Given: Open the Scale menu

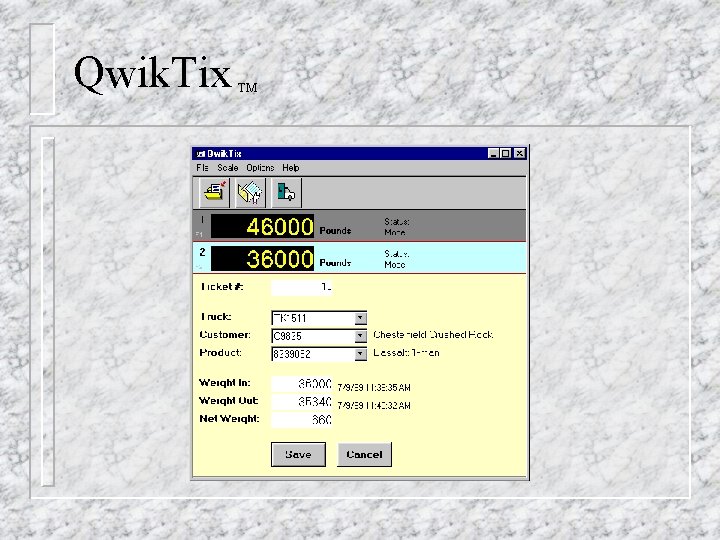Looking at the screenshot, I should coord(228,168).
